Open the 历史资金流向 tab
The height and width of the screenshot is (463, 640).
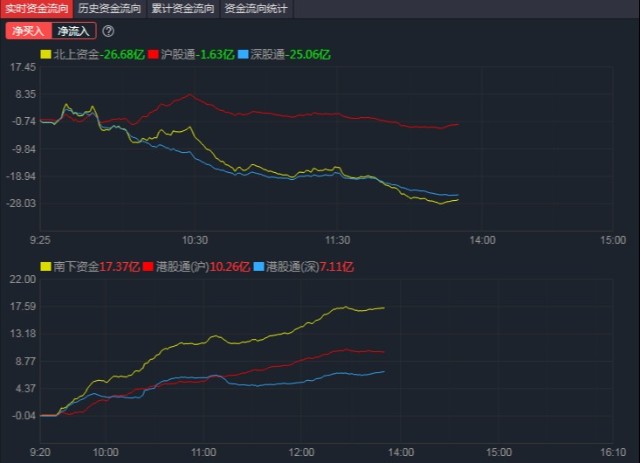pos(109,8)
